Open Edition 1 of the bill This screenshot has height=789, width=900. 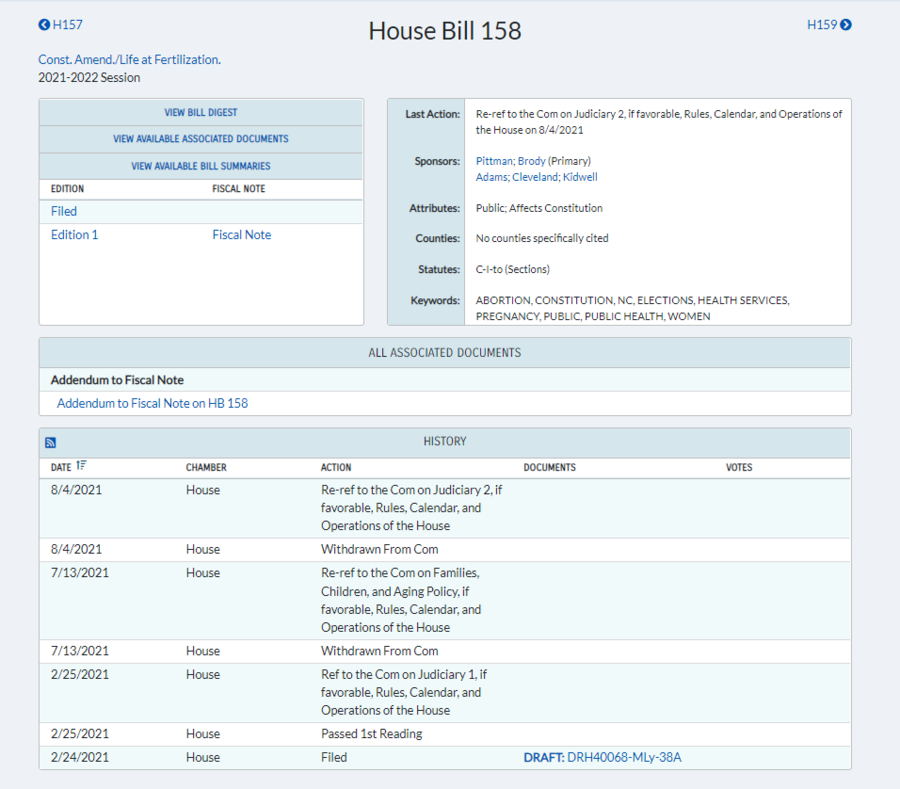[x=75, y=235]
